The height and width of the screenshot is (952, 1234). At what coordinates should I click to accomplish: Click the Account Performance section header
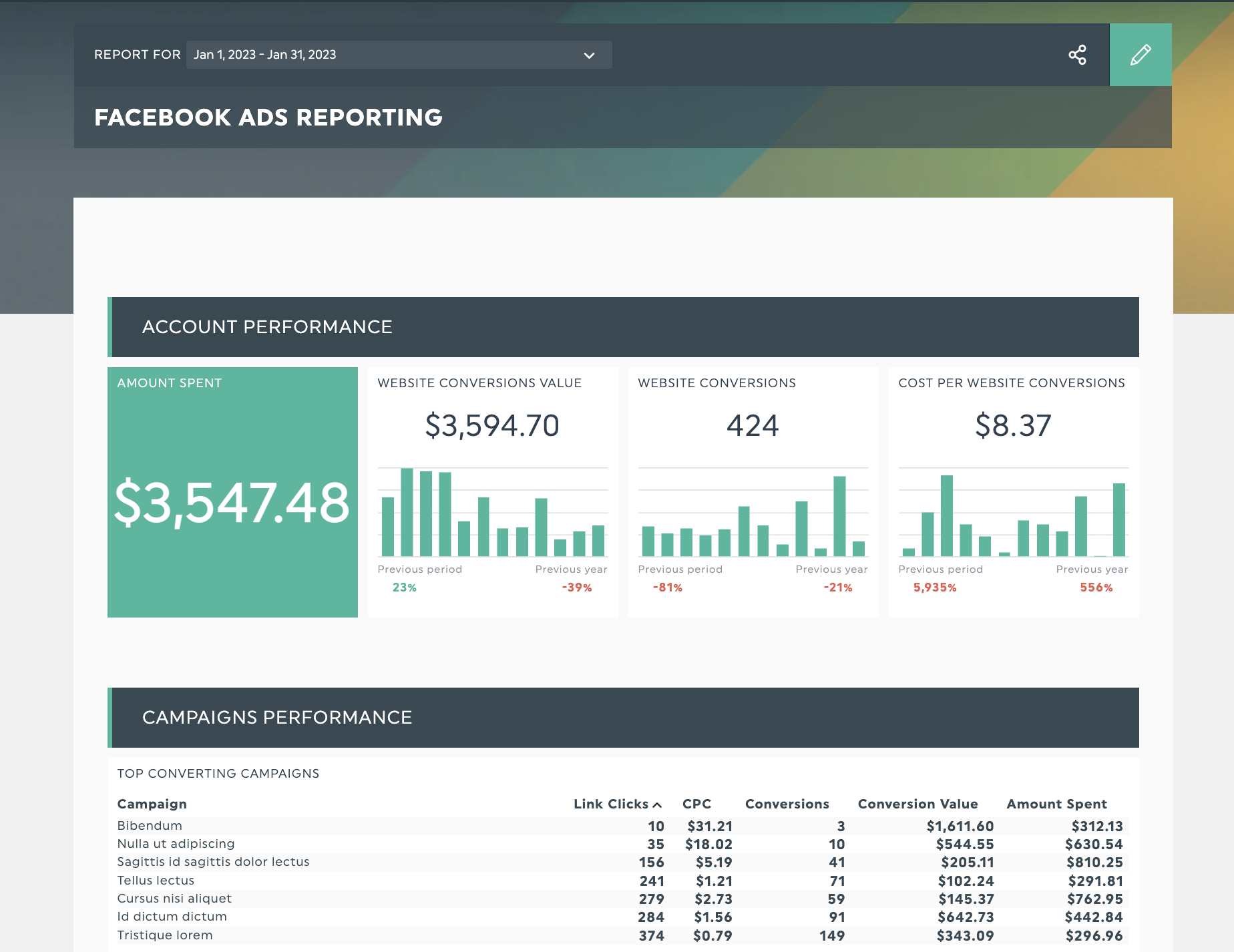tap(267, 327)
